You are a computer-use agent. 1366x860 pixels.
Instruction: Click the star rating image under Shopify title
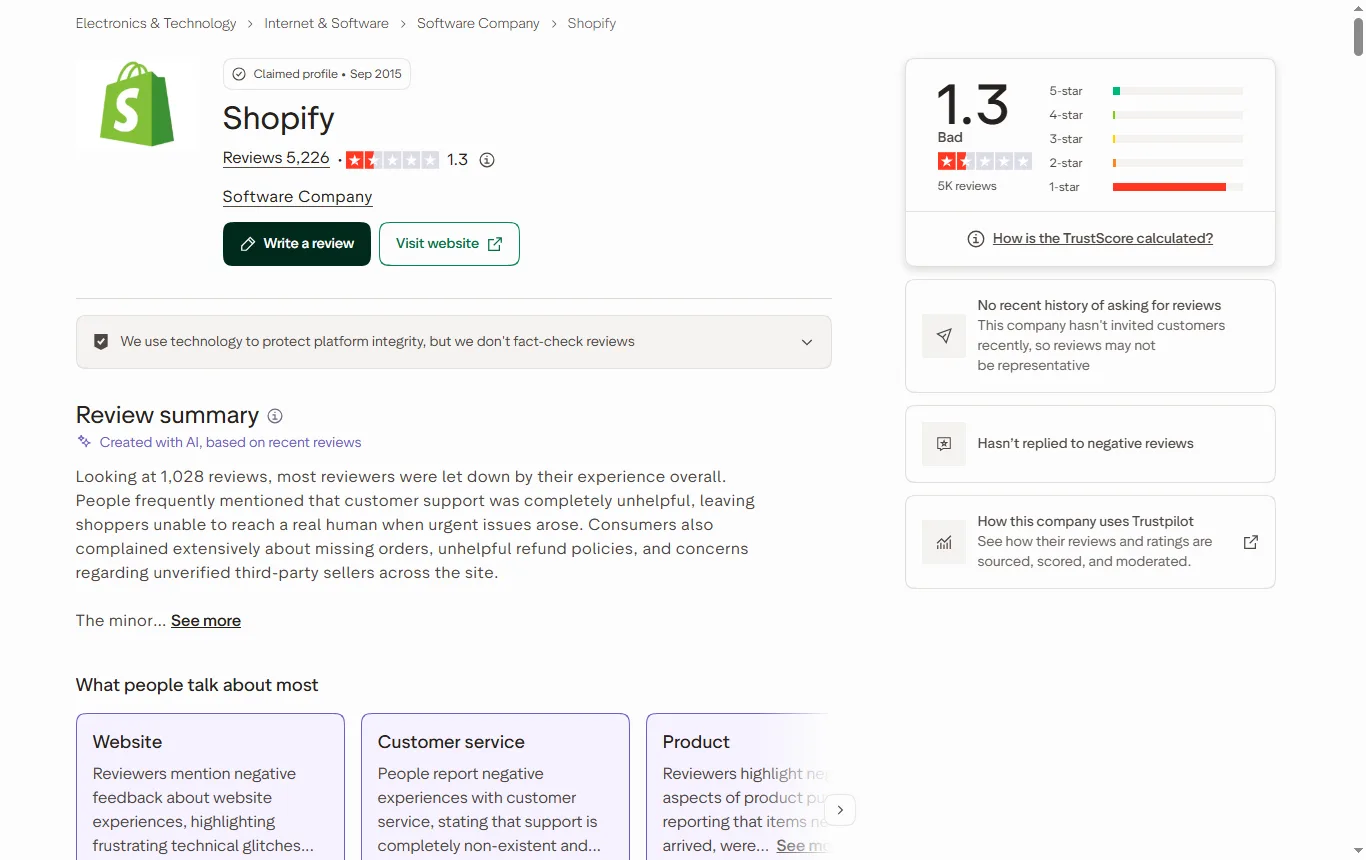pos(392,160)
